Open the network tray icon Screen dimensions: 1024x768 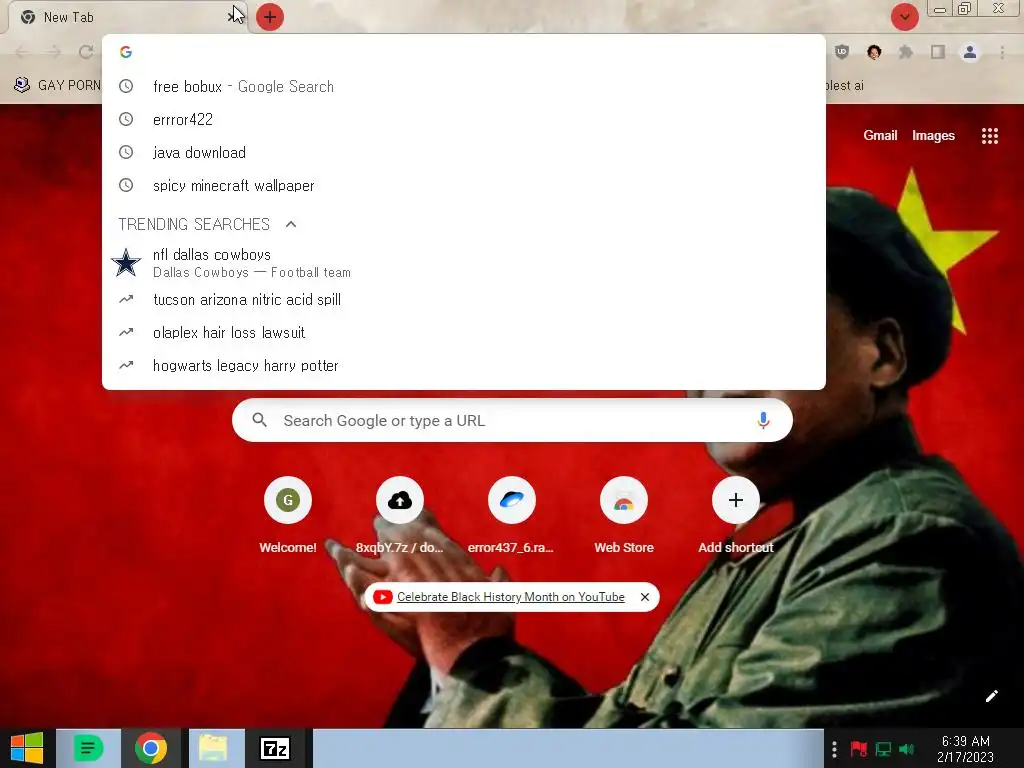[x=883, y=748]
